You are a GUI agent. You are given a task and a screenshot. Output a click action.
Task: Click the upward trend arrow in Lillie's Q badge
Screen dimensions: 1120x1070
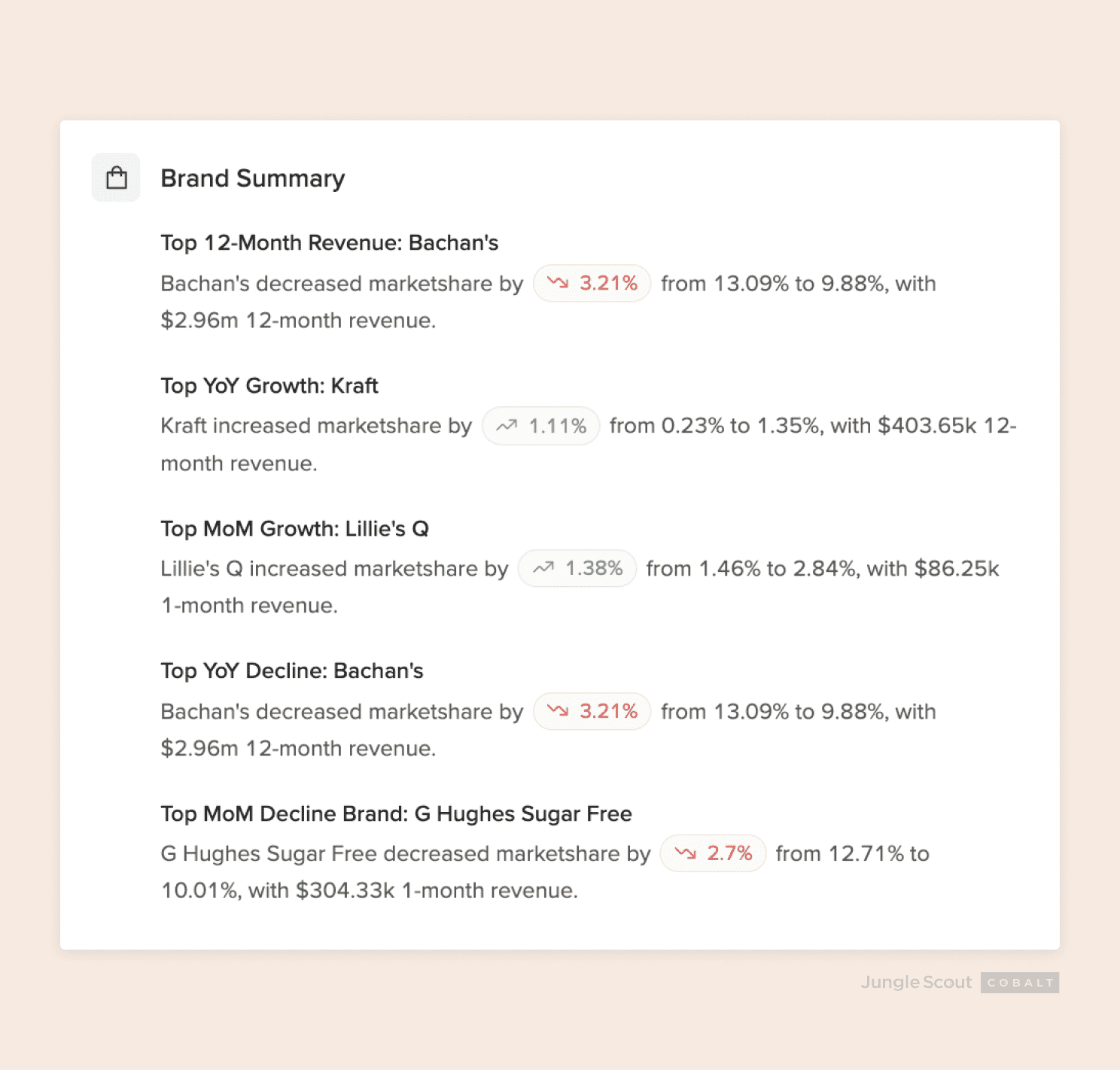pos(543,568)
